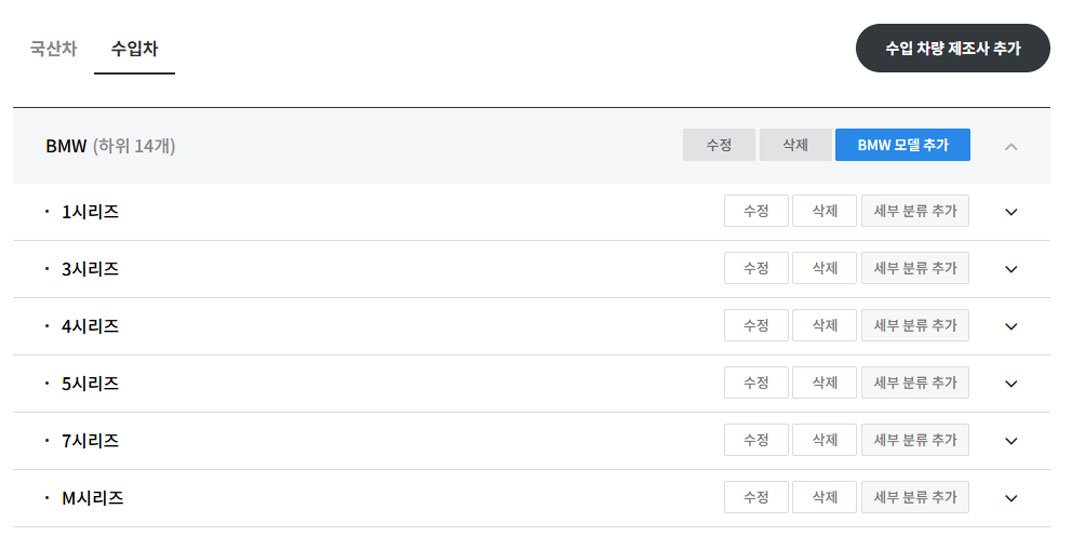Viewport: 1072px width, 535px height.
Task: Add 세부 분류 to 4시리즈
Action: coord(915,325)
